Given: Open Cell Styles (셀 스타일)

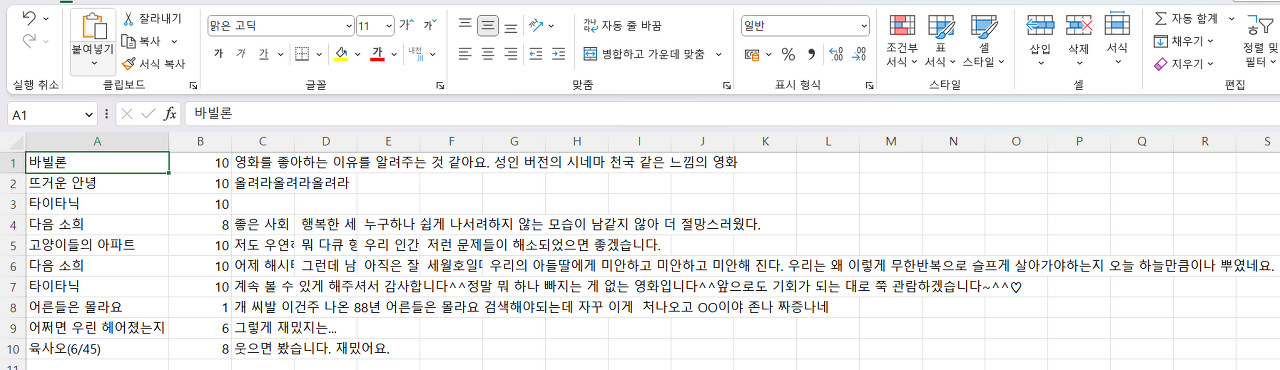Looking at the screenshot, I should pos(984,41).
